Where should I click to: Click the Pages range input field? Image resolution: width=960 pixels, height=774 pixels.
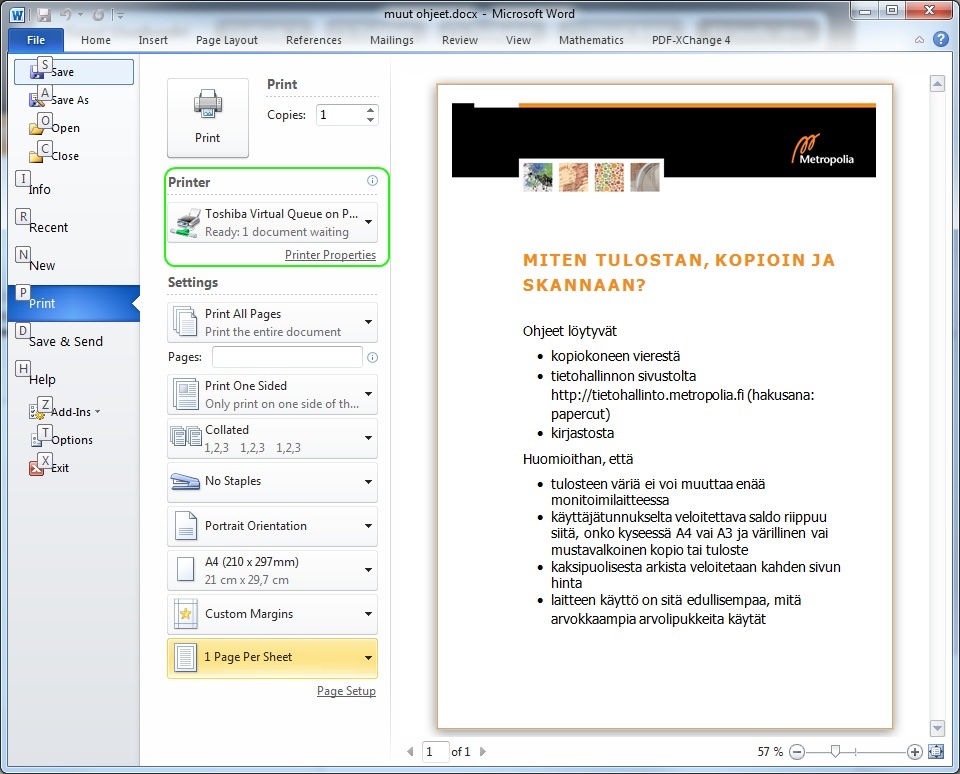point(287,357)
